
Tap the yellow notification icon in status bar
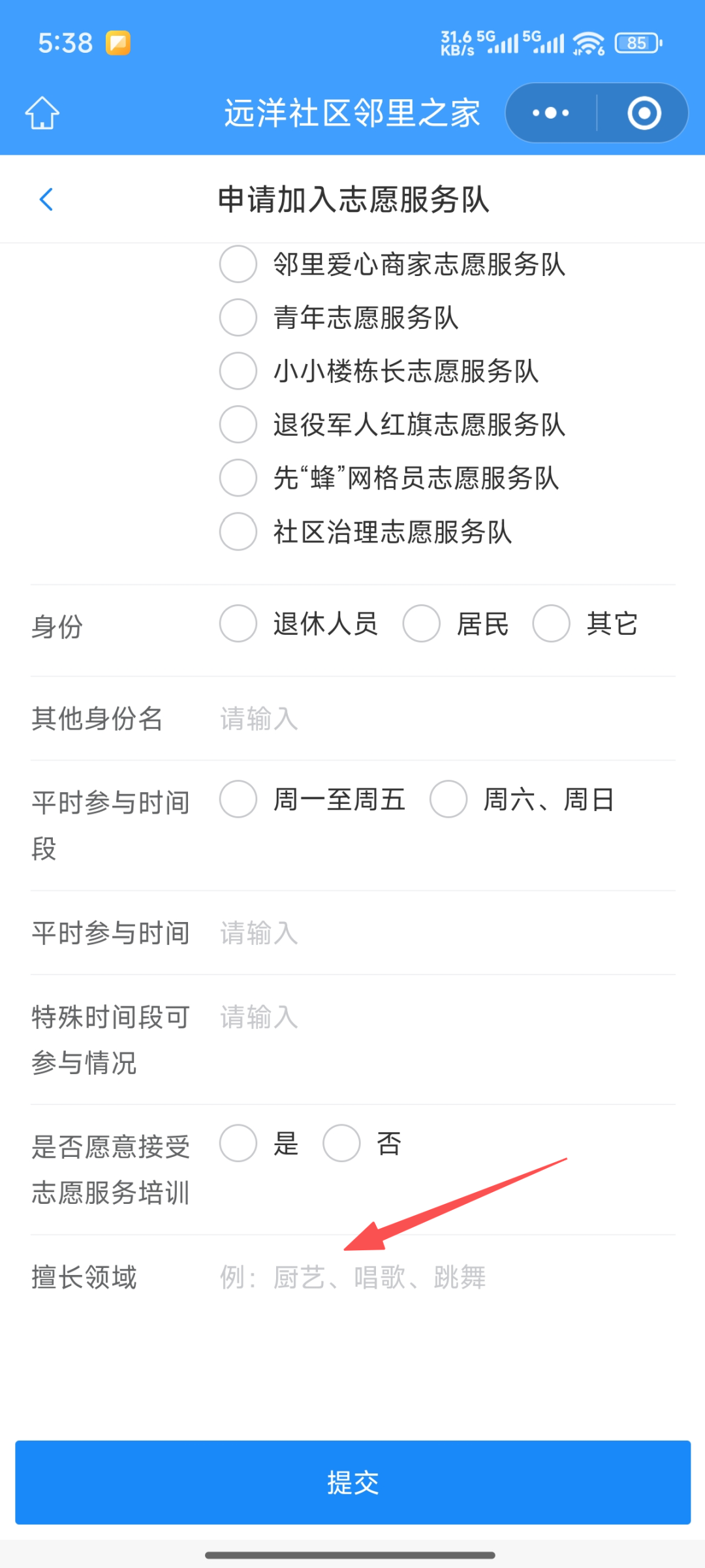click(118, 43)
